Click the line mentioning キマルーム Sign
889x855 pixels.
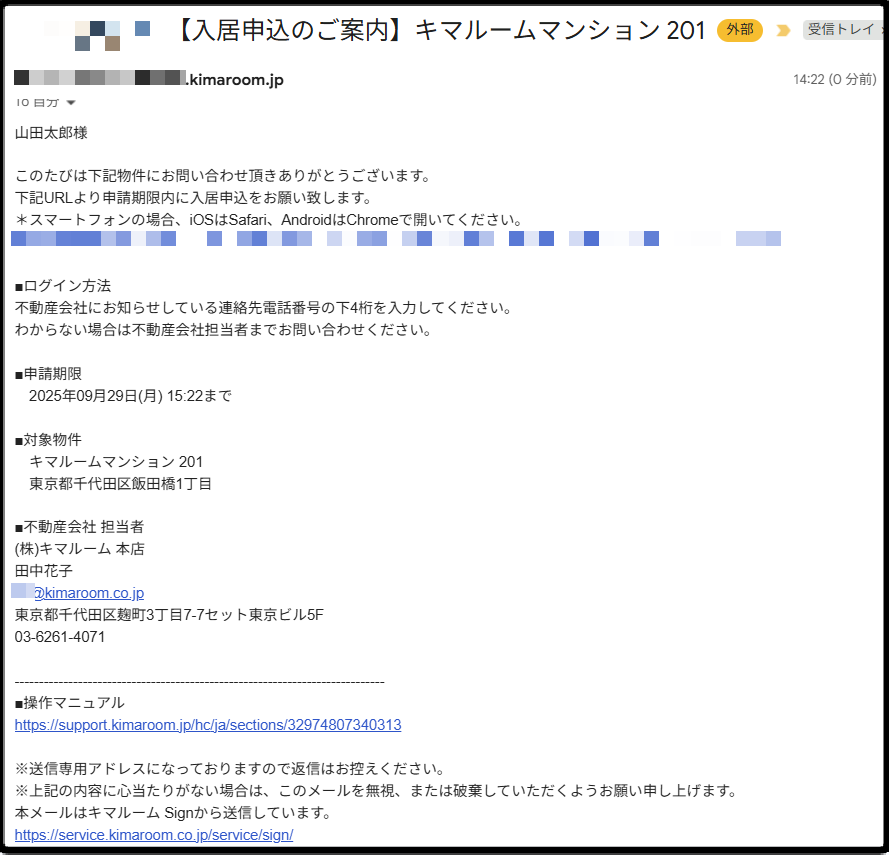173,813
